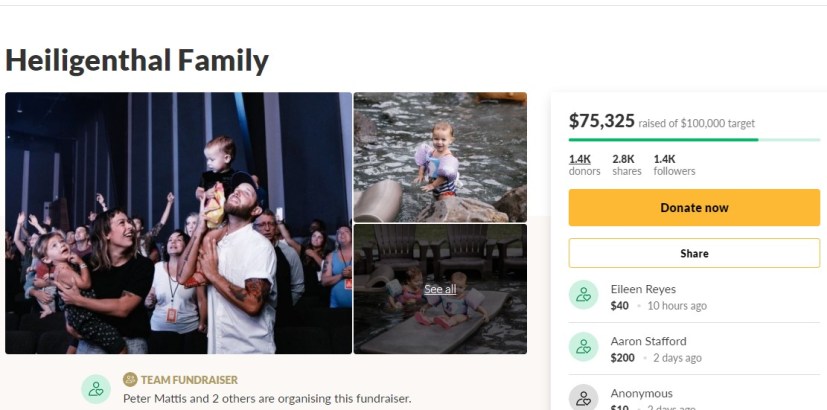The height and width of the screenshot is (410, 827).
Task: Click the organiser avatar icon beside Peter Mattis
Action: click(x=96, y=389)
